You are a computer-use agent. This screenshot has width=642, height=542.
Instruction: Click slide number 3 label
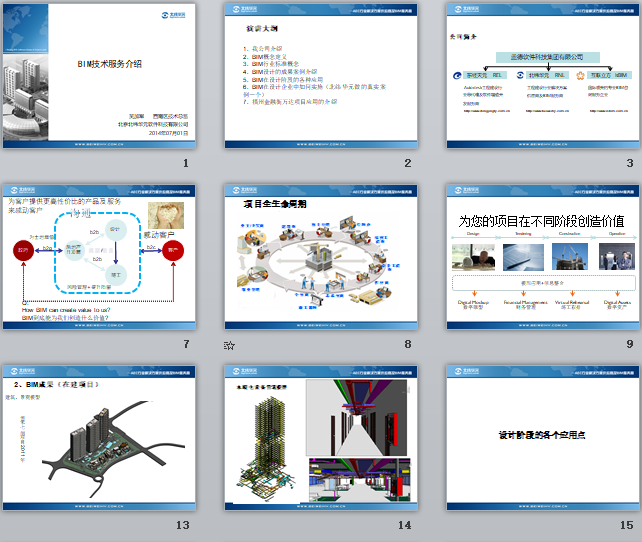(630, 163)
